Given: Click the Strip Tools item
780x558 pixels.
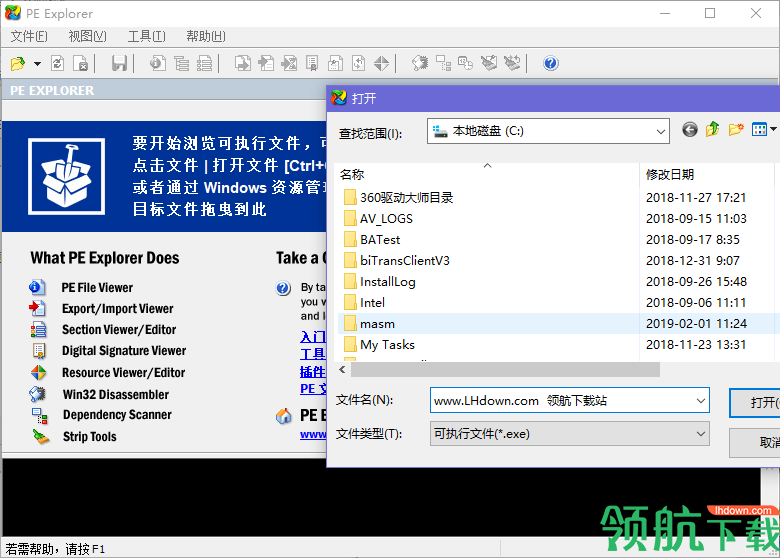Looking at the screenshot, I should pyautogui.click(x=90, y=437).
